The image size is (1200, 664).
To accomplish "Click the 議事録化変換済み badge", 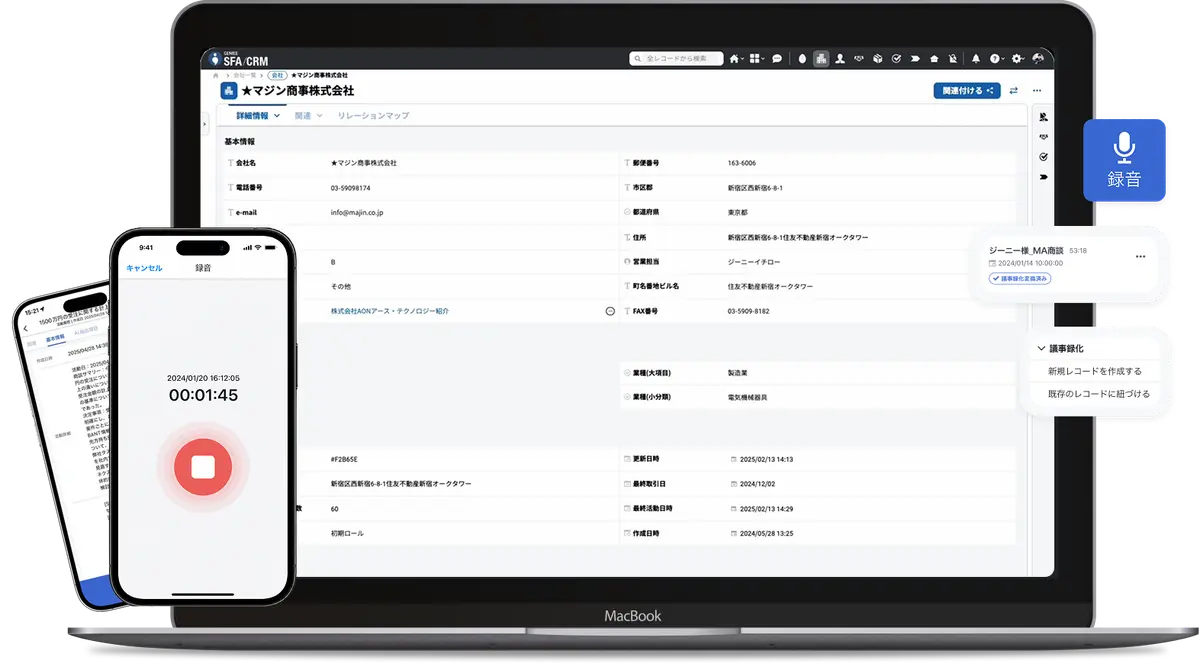I will pos(1020,278).
